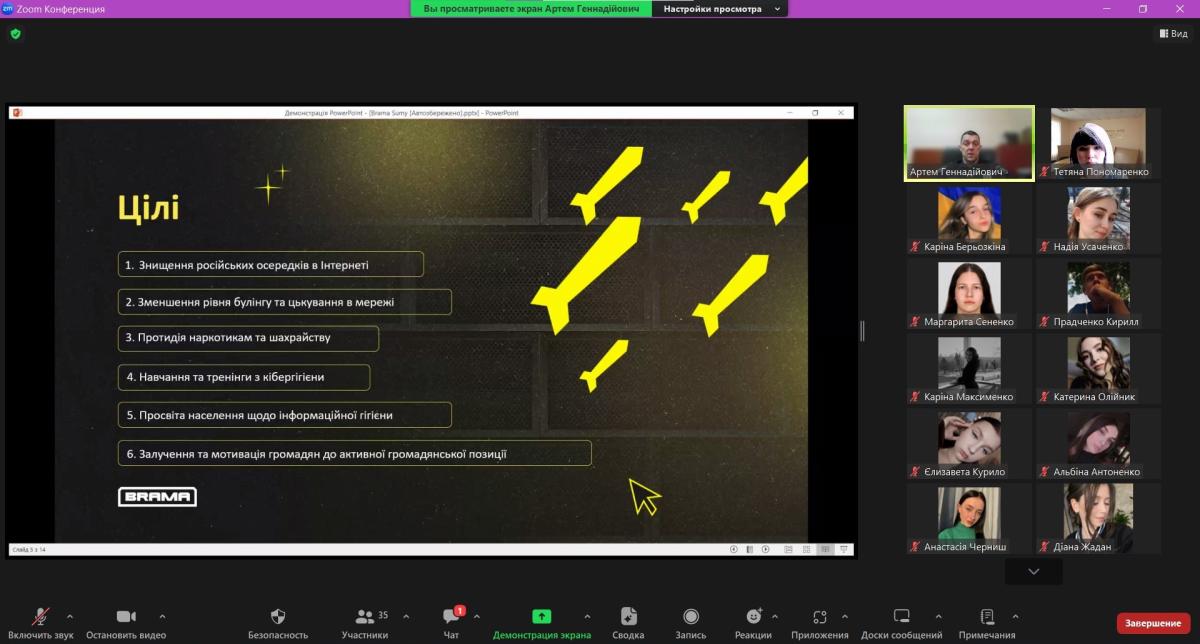This screenshot has height=644, width=1200.
Task: Select Катерина Олійник participant tile
Action: click(1098, 369)
